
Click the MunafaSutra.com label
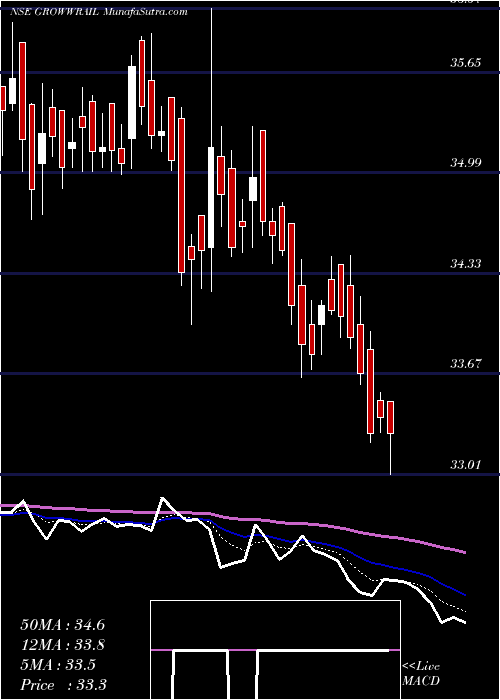[x=146, y=12]
